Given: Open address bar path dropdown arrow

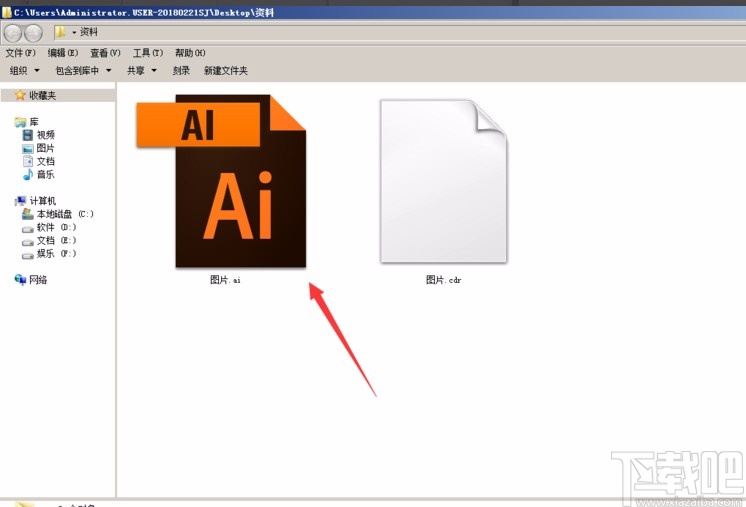Looking at the screenshot, I should 74,32.
